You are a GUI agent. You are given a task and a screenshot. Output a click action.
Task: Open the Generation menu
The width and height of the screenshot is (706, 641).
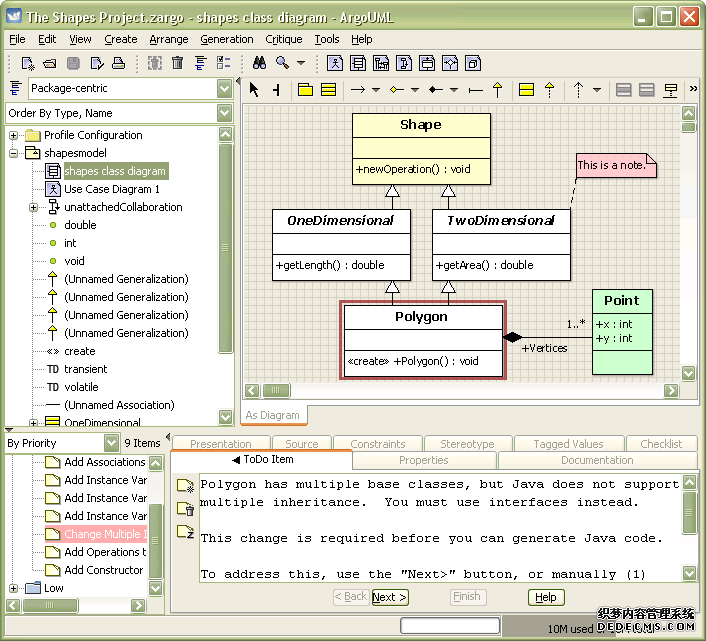click(x=227, y=39)
